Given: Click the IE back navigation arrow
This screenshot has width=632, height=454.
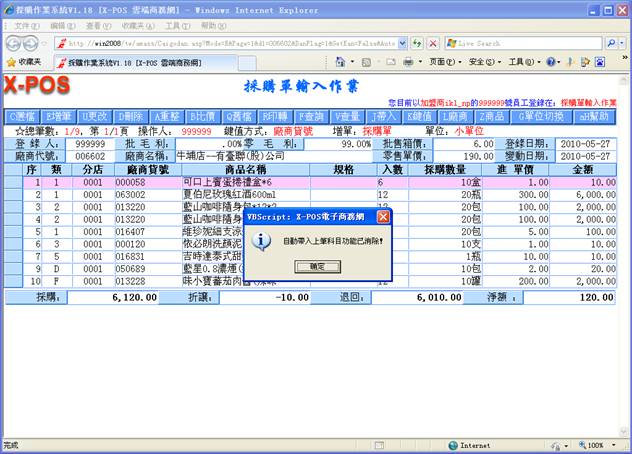Looking at the screenshot, I should [x=14, y=43].
